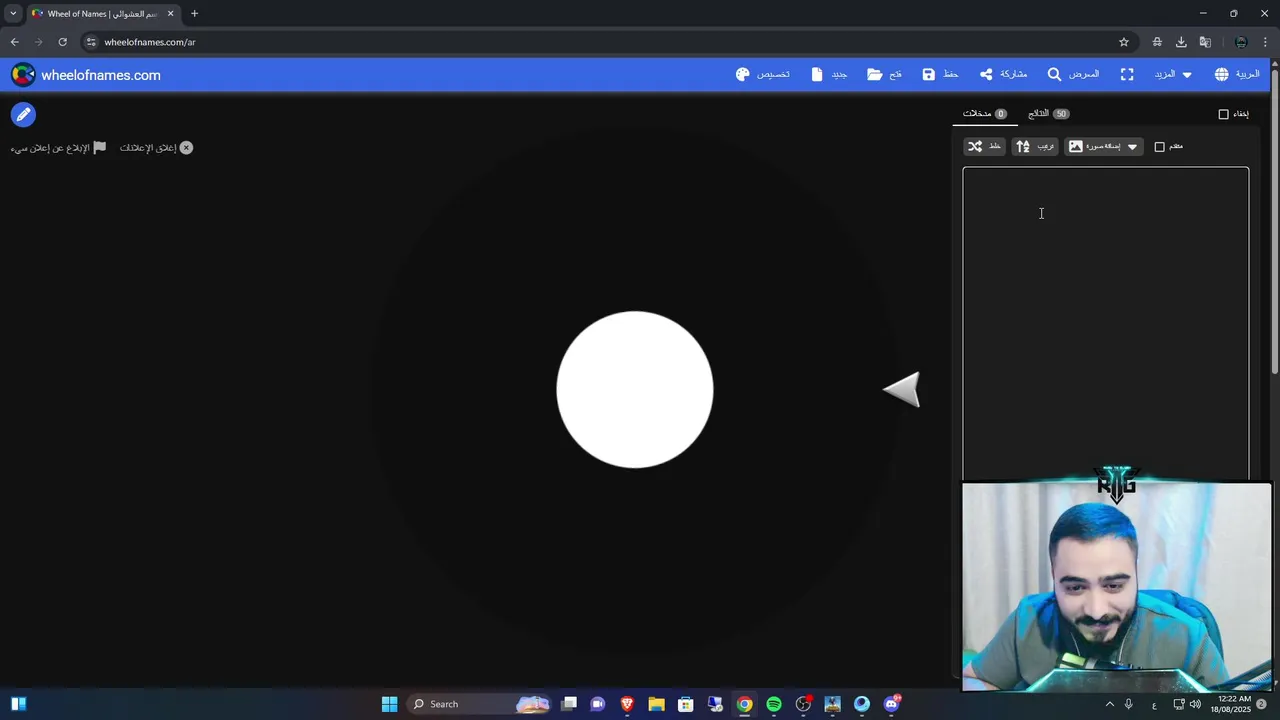This screenshot has height=720, width=1280.
Task: Open the Gallery search option
Action: [1073, 74]
